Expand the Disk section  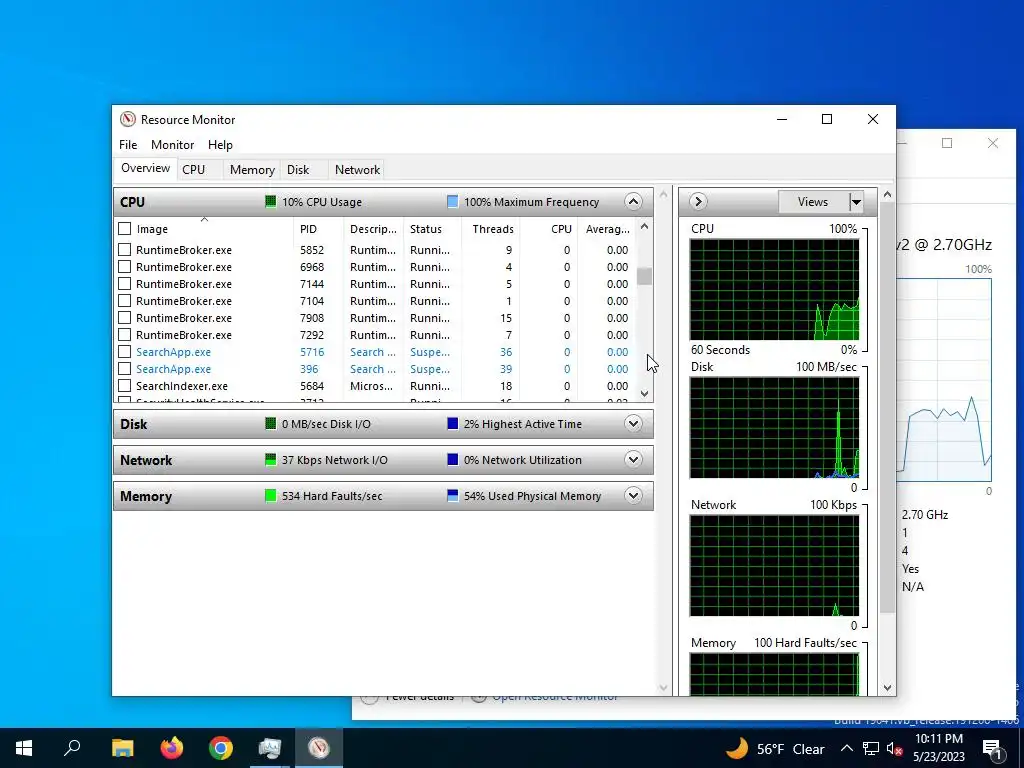633,424
